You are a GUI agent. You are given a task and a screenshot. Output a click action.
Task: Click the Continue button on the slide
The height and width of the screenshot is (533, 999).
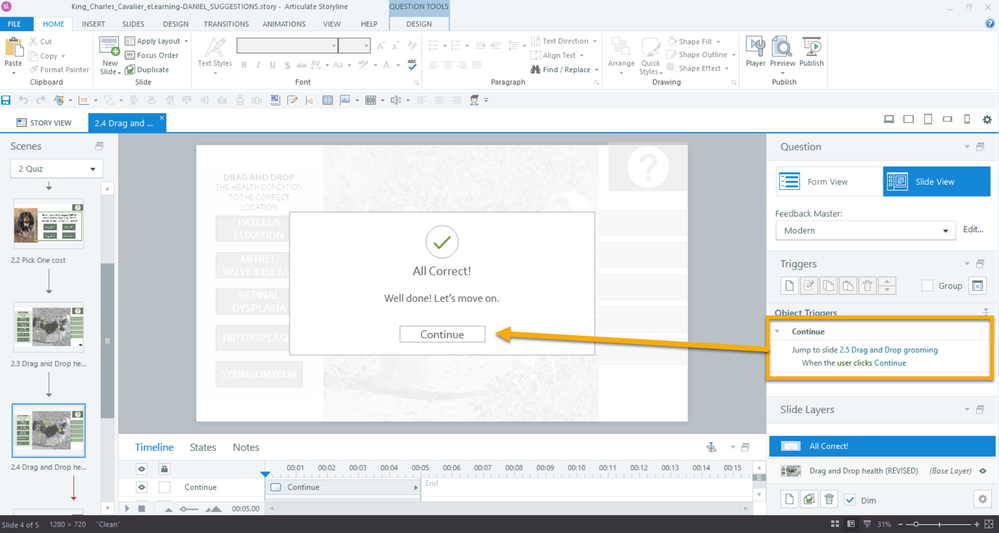(x=442, y=334)
